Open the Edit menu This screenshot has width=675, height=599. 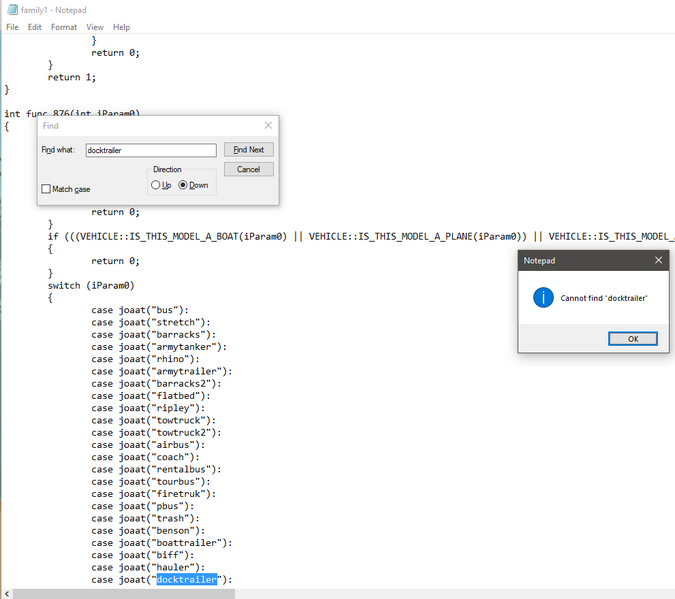(x=34, y=27)
